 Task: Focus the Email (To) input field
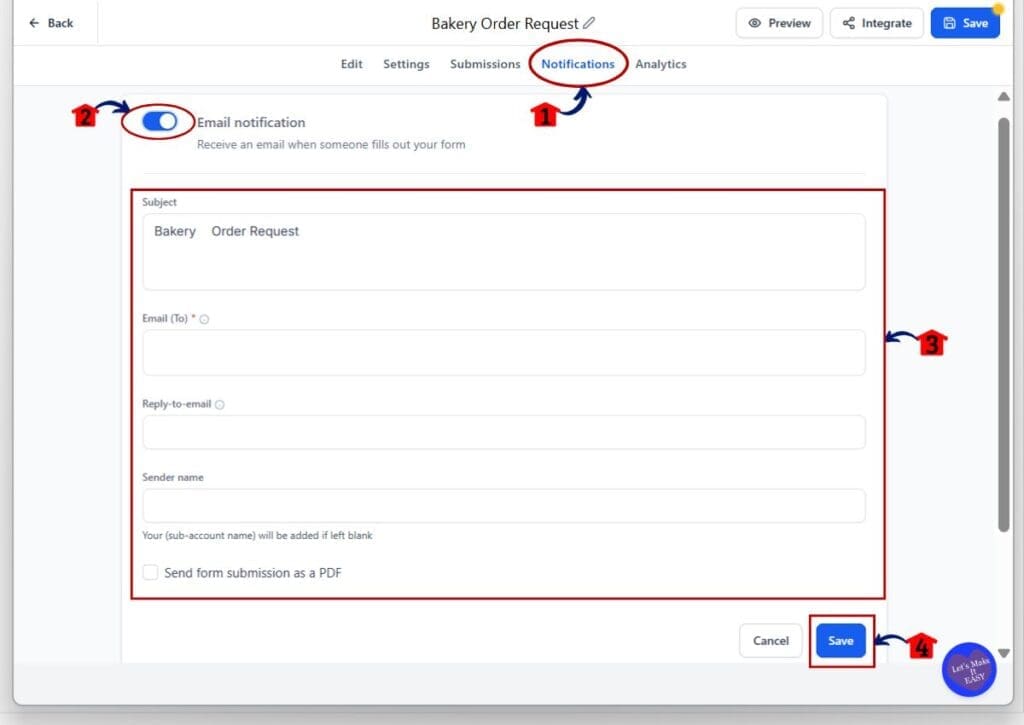[504, 353]
